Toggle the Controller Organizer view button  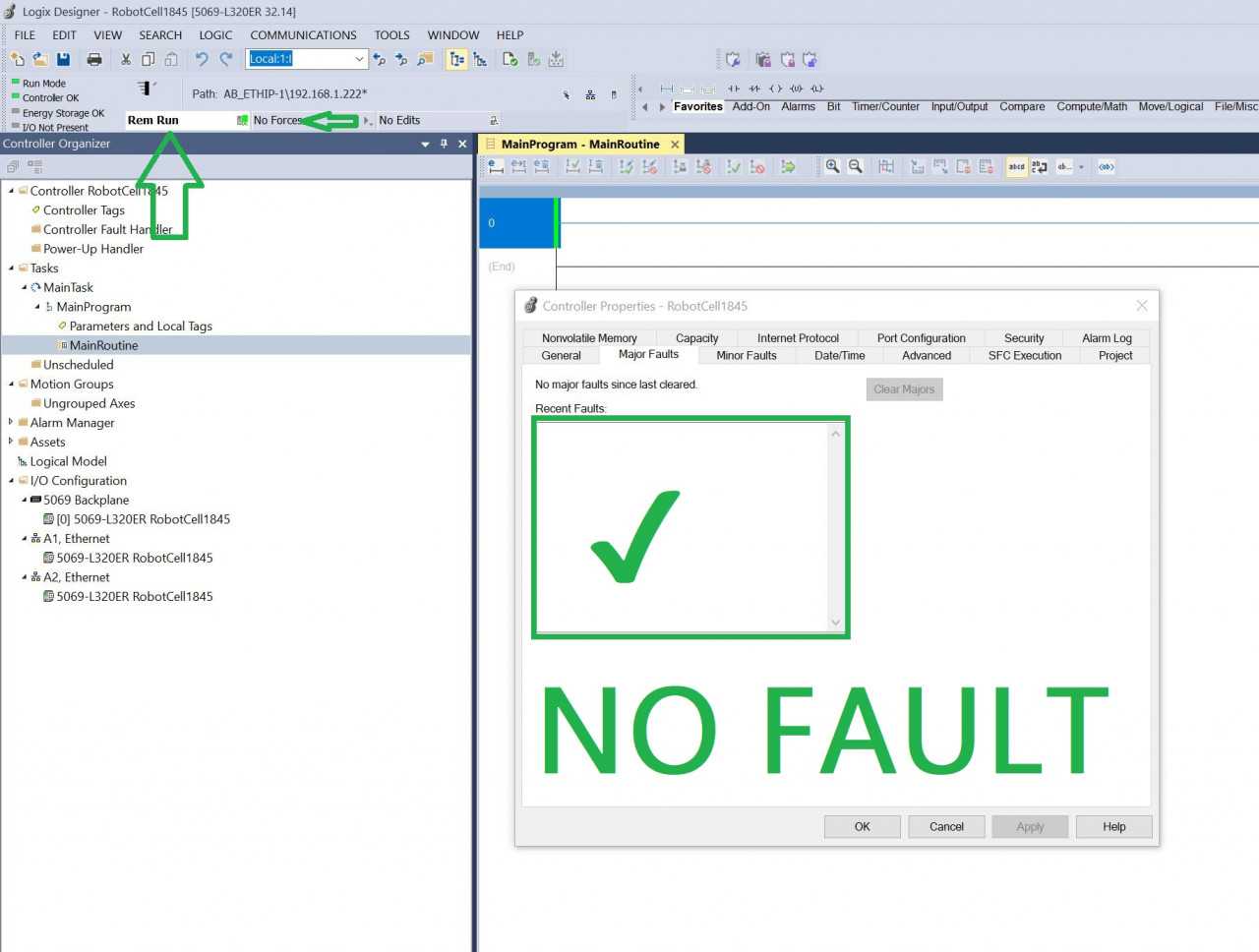[x=457, y=59]
